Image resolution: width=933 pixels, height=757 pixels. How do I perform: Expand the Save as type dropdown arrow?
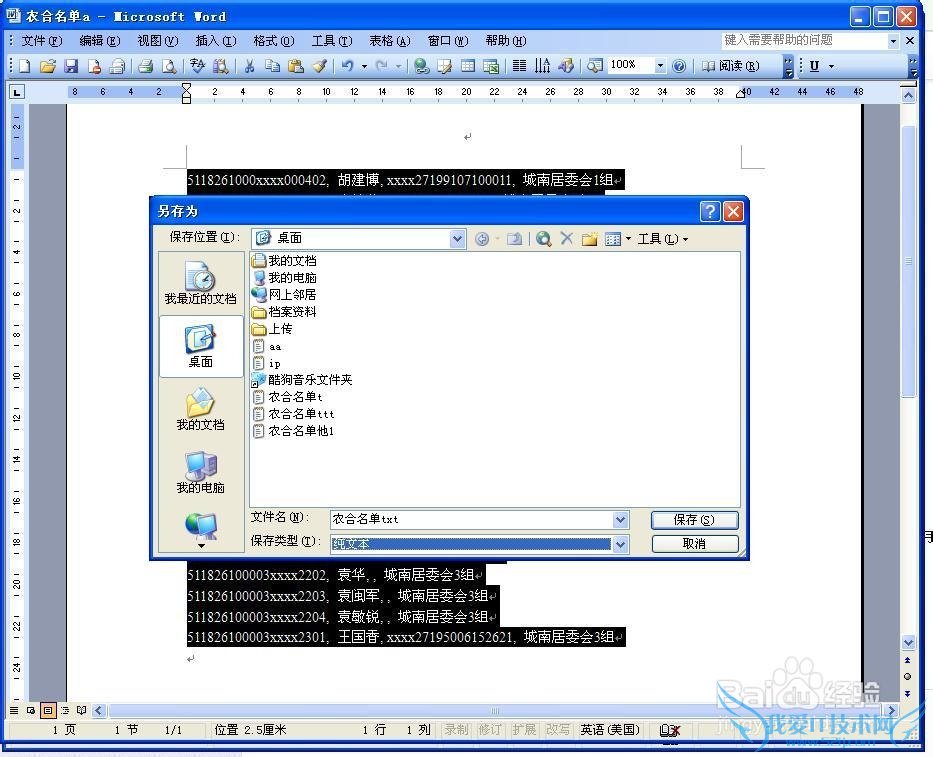click(620, 544)
